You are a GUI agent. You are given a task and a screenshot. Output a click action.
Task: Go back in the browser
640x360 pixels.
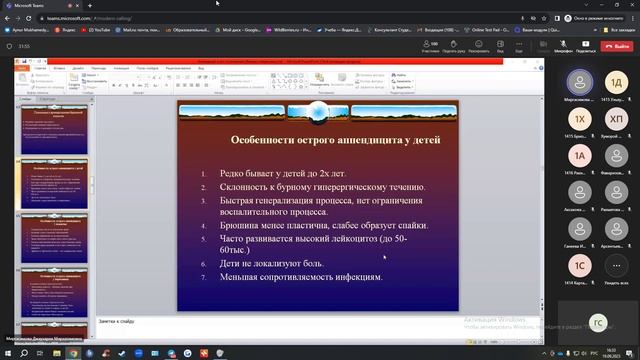pyautogui.click(x=7, y=18)
